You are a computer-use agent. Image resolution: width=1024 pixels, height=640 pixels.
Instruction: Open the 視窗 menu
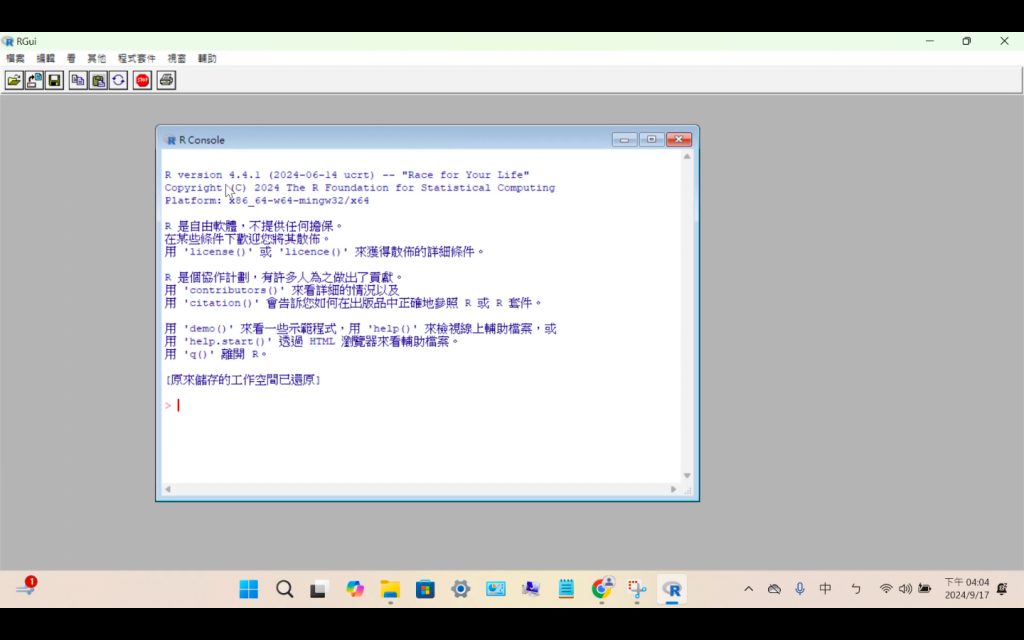[x=176, y=59]
